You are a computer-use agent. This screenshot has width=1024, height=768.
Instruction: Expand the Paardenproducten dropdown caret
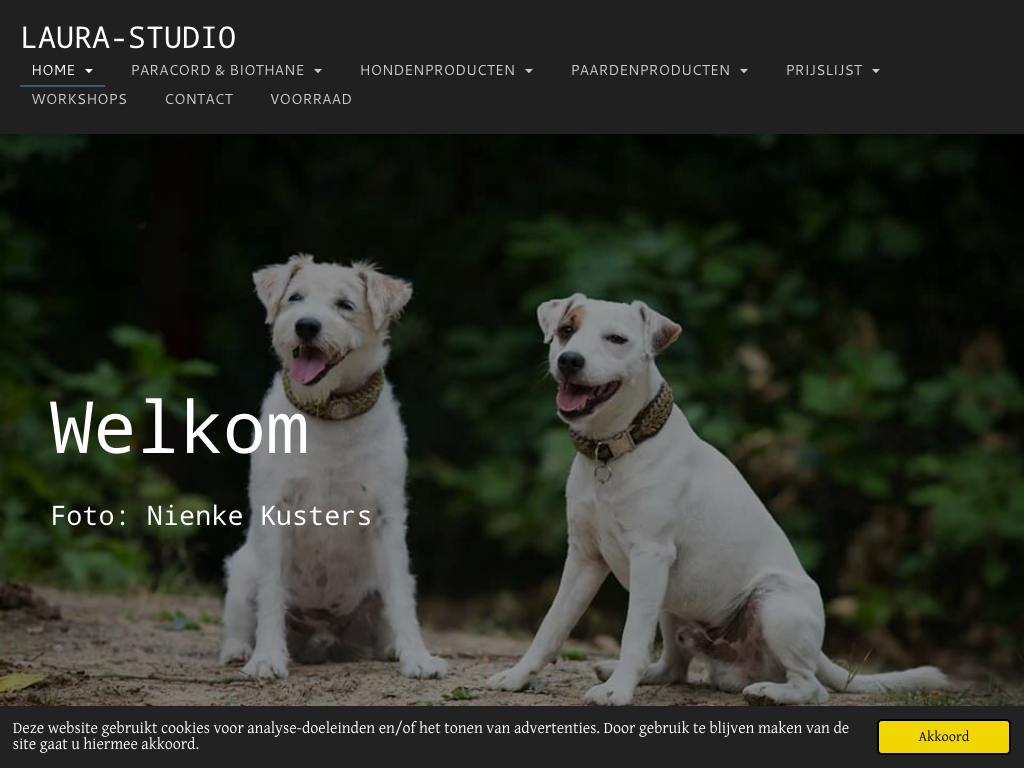(x=744, y=71)
